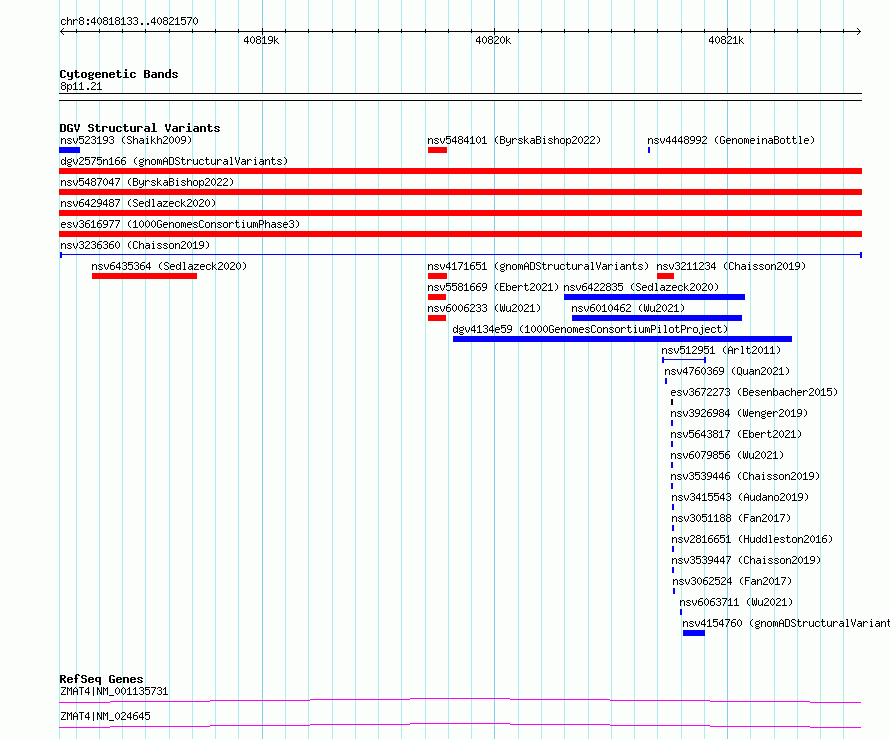The height and width of the screenshot is (739, 890).
Task: Open nsv6429487 (Sedlazeck2020) variant
Action: pyautogui.click(x=138, y=203)
